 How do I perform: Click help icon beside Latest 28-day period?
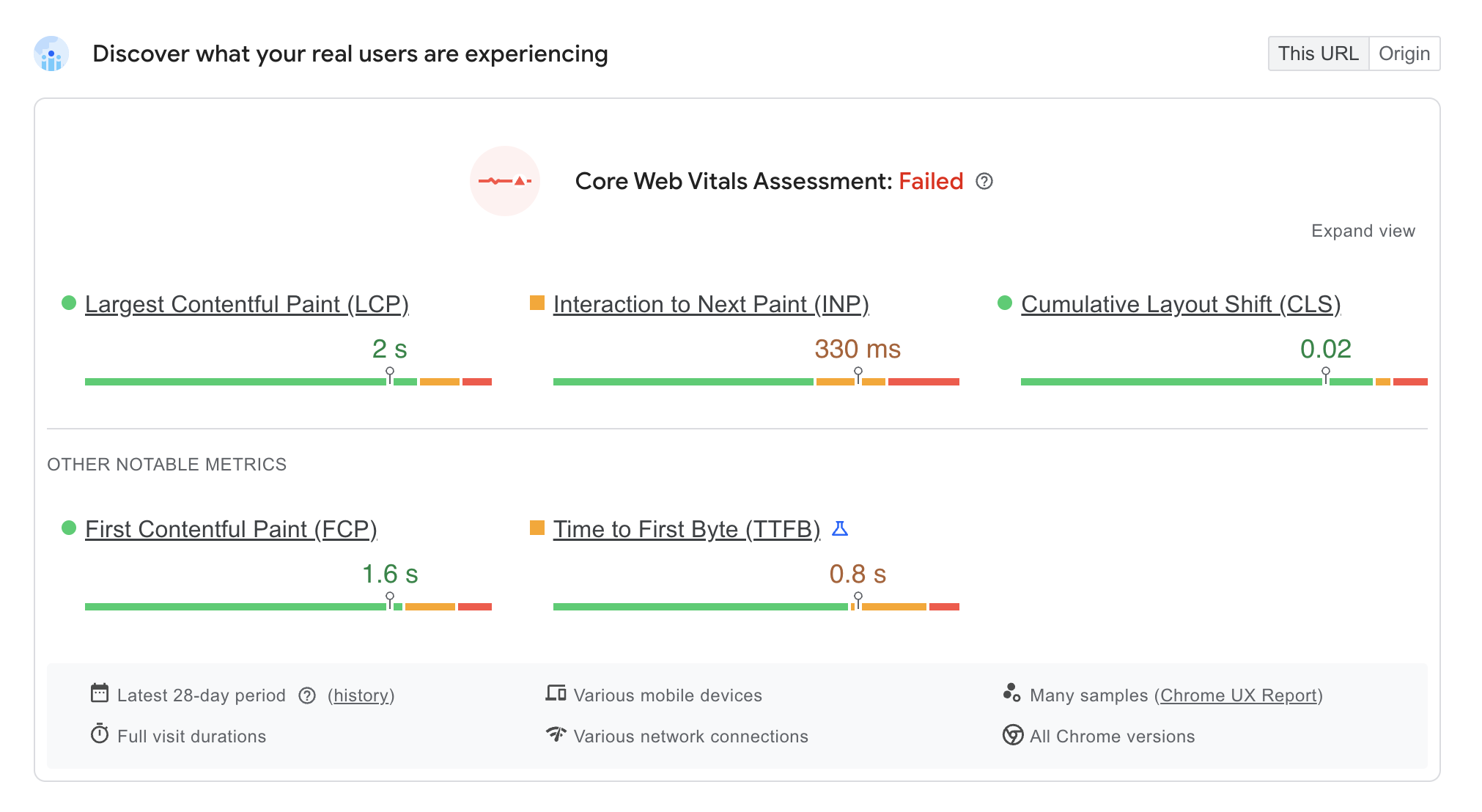pyautogui.click(x=307, y=695)
